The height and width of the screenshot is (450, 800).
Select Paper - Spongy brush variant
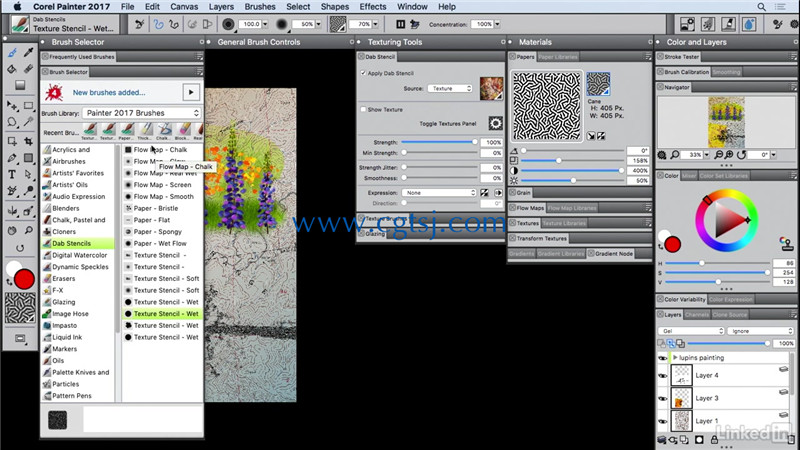click(x=158, y=232)
